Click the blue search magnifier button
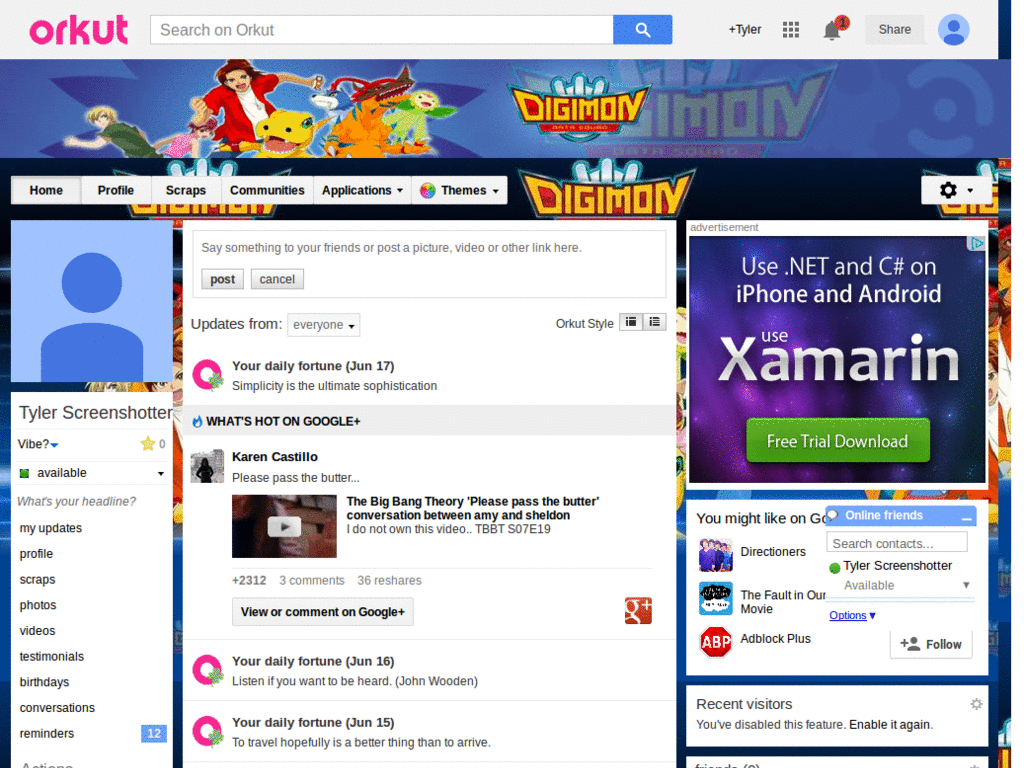Image resolution: width=1024 pixels, height=768 pixels. (642, 30)
